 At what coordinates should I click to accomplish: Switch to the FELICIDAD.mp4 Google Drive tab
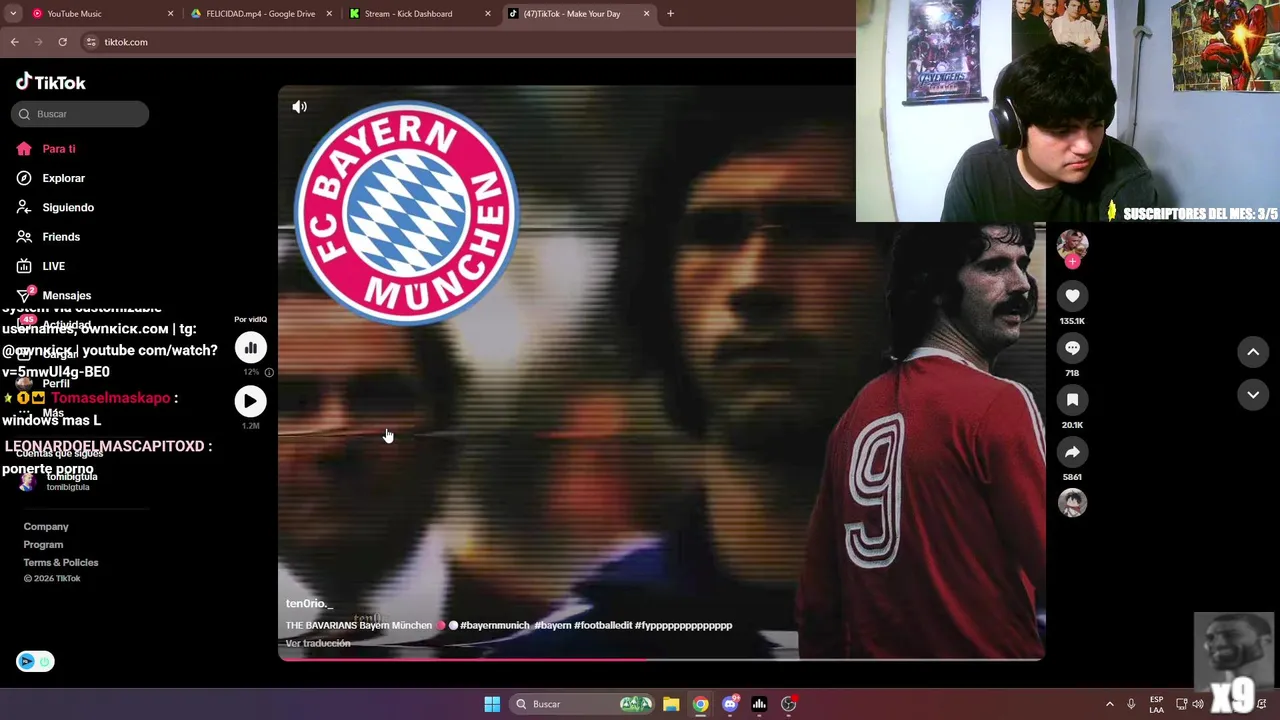click(260, 14)
